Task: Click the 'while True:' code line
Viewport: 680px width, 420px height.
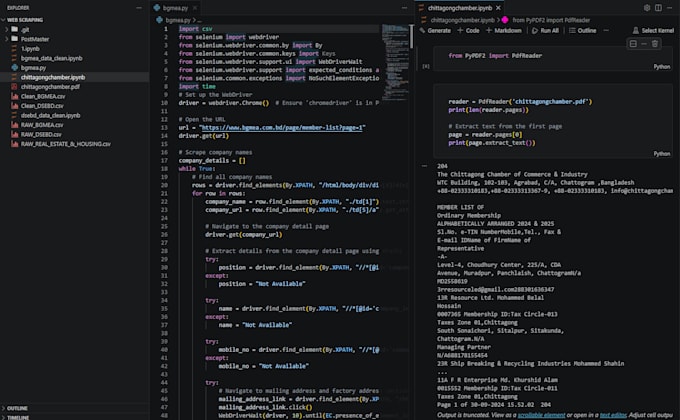Action: (196, 169)
